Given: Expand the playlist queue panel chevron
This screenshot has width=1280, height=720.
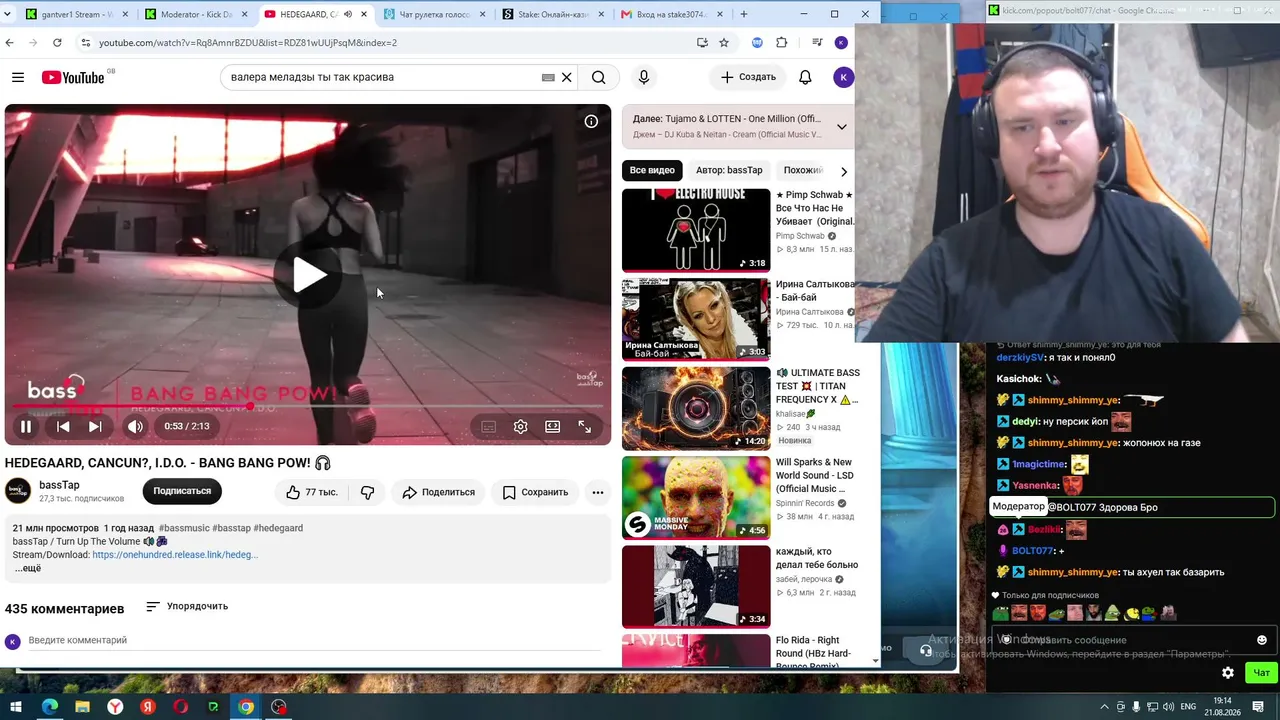Looking at the screenshot, I should click(842, 127).
